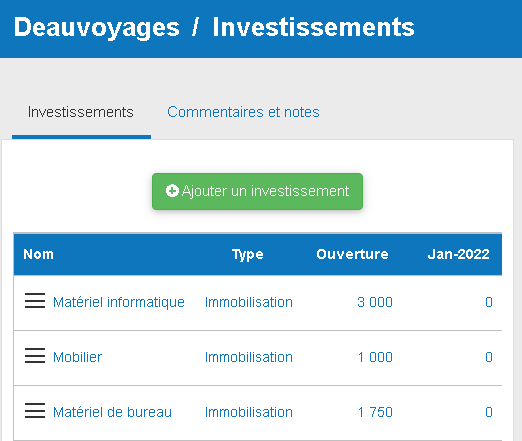Click plus icon on Ajouter un investissement

(172, 191)
